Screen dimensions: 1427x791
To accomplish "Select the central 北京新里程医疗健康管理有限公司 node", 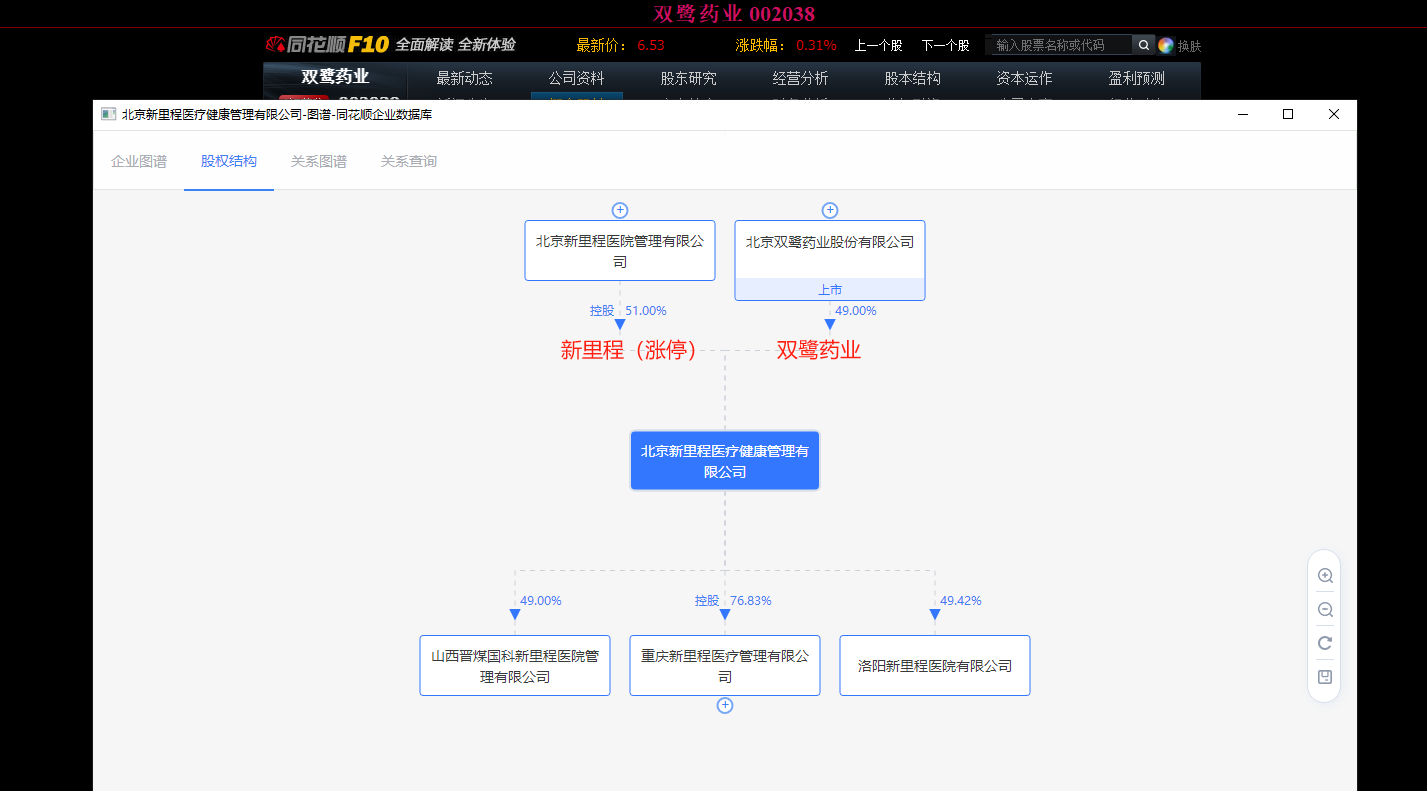I will 725,460.
